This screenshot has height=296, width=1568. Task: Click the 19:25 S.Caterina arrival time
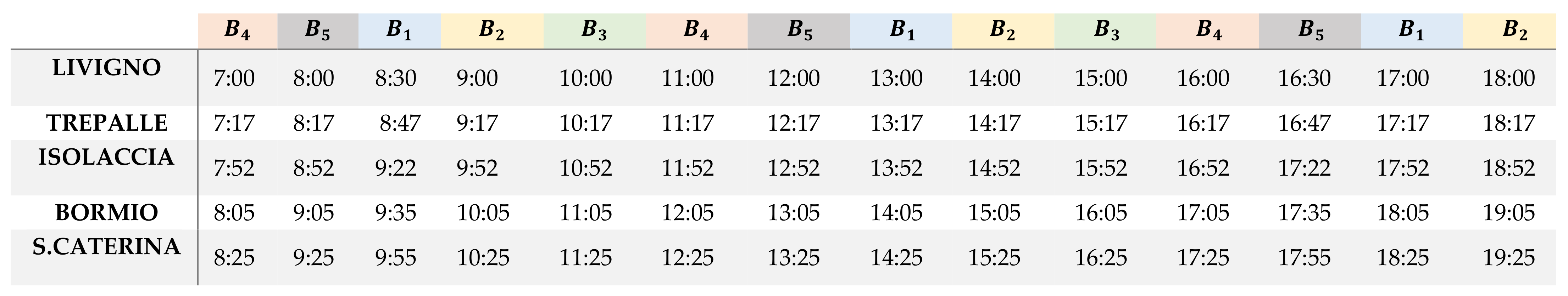(x=1508, y=258)
